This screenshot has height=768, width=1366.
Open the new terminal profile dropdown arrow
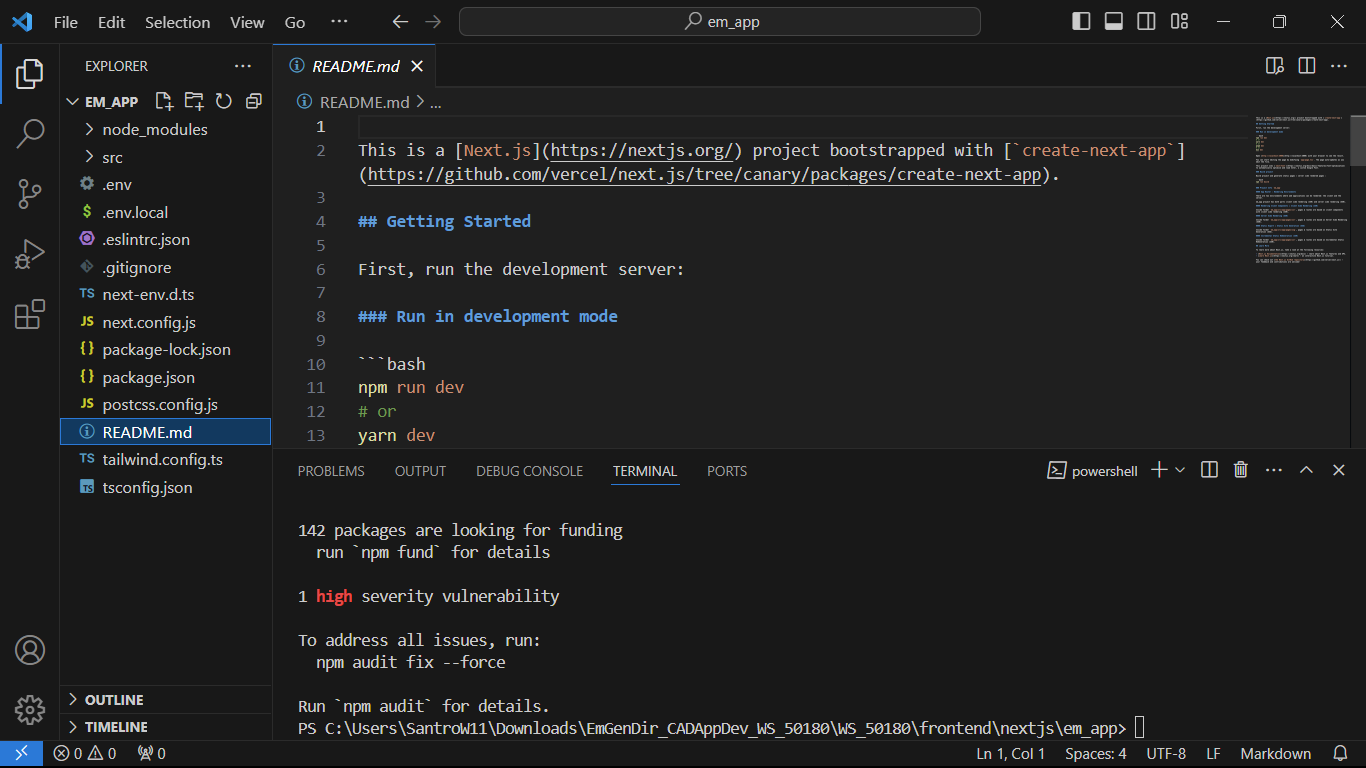point(1180,470)
